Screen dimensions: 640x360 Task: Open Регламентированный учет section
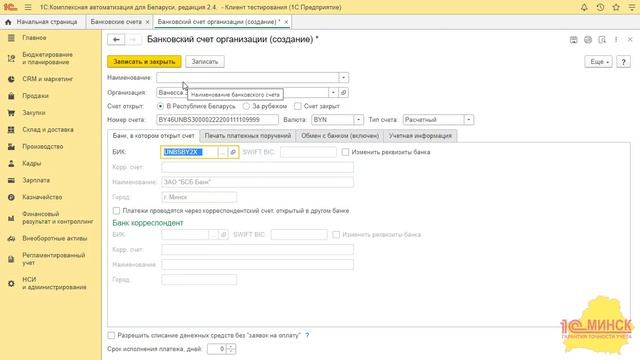pos(53,259)
